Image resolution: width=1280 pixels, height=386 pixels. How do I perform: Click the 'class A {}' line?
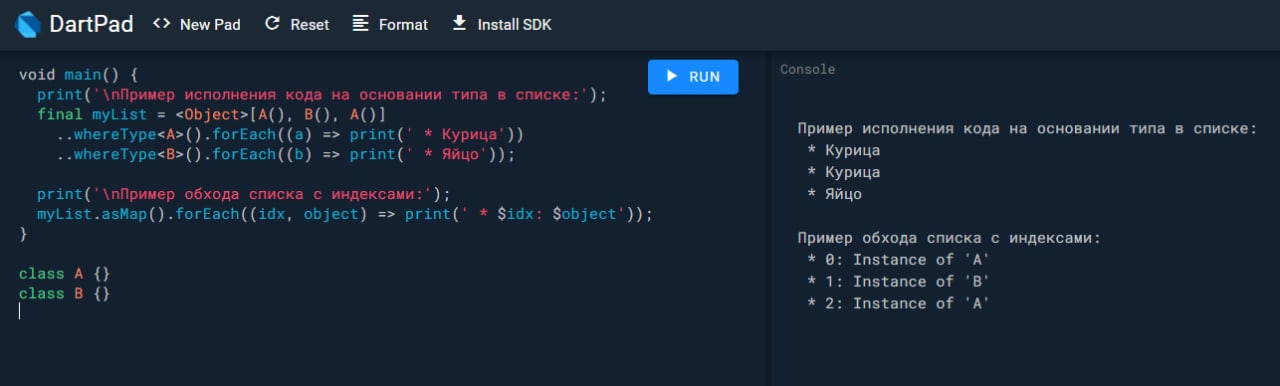[65, 273]
